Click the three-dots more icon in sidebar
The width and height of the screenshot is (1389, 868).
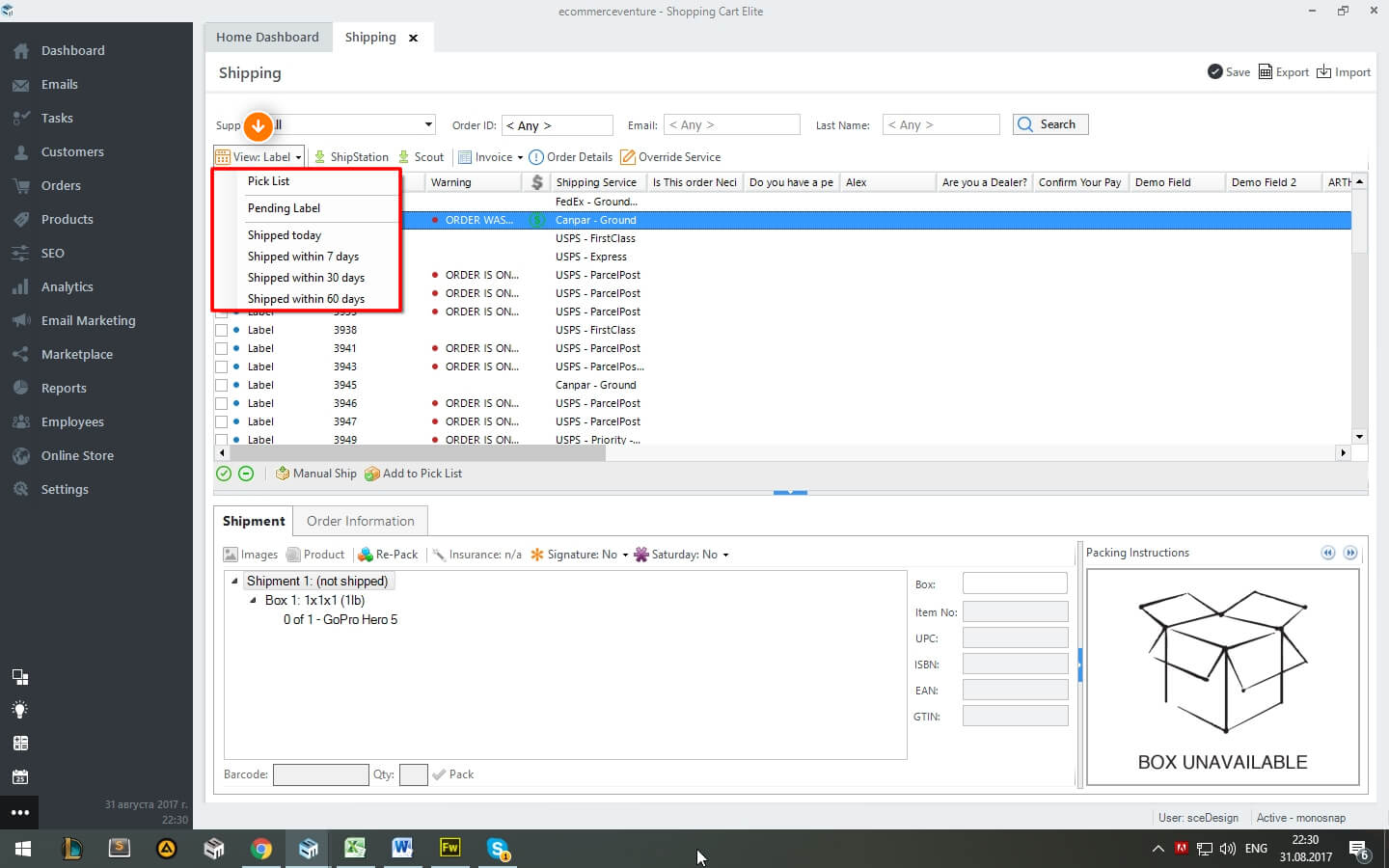point(20,813)
